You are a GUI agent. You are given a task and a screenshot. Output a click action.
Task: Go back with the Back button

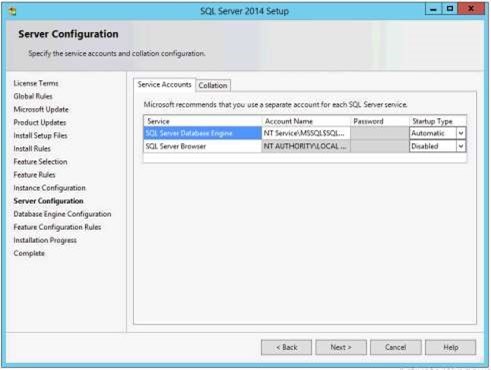[x=287, y=347]
